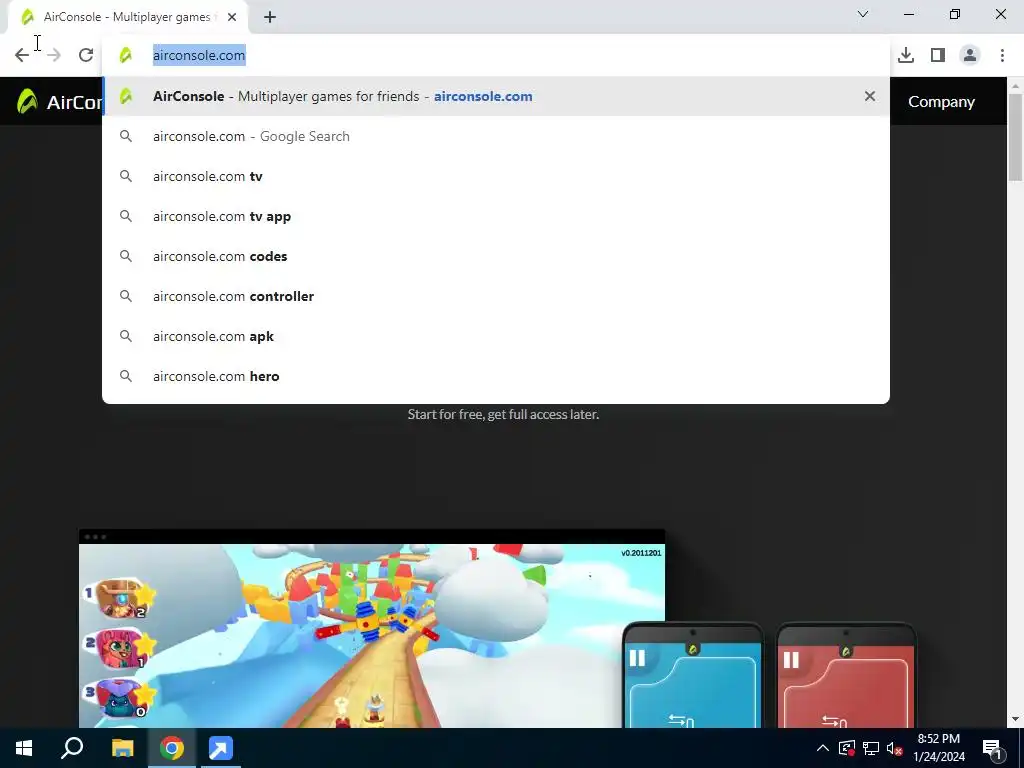Select the 'airconsole.com apk' suggestion
The image size is (1024, 768).
coord(496,336)
